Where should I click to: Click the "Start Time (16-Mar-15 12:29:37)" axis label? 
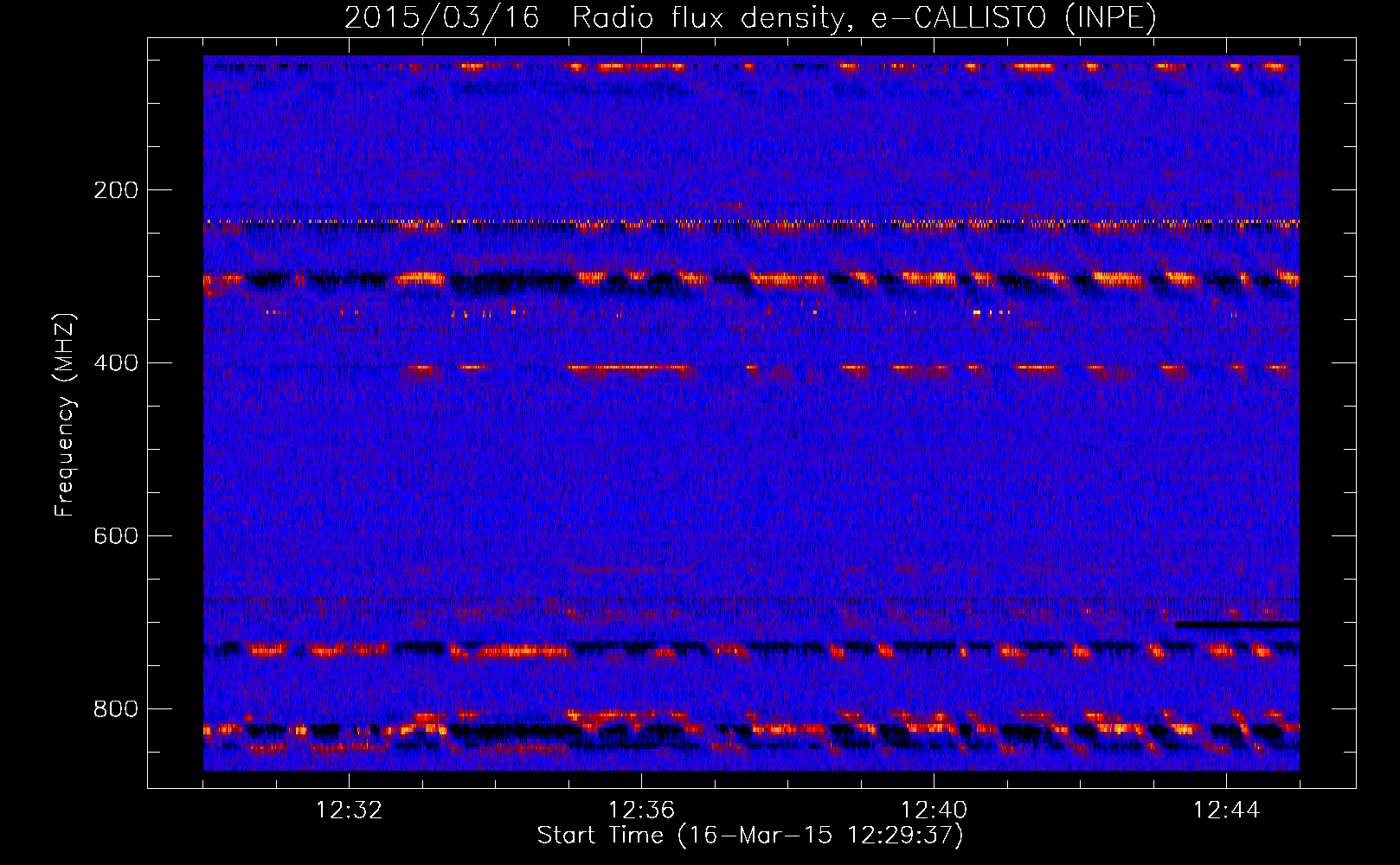[x=750, y=836]
